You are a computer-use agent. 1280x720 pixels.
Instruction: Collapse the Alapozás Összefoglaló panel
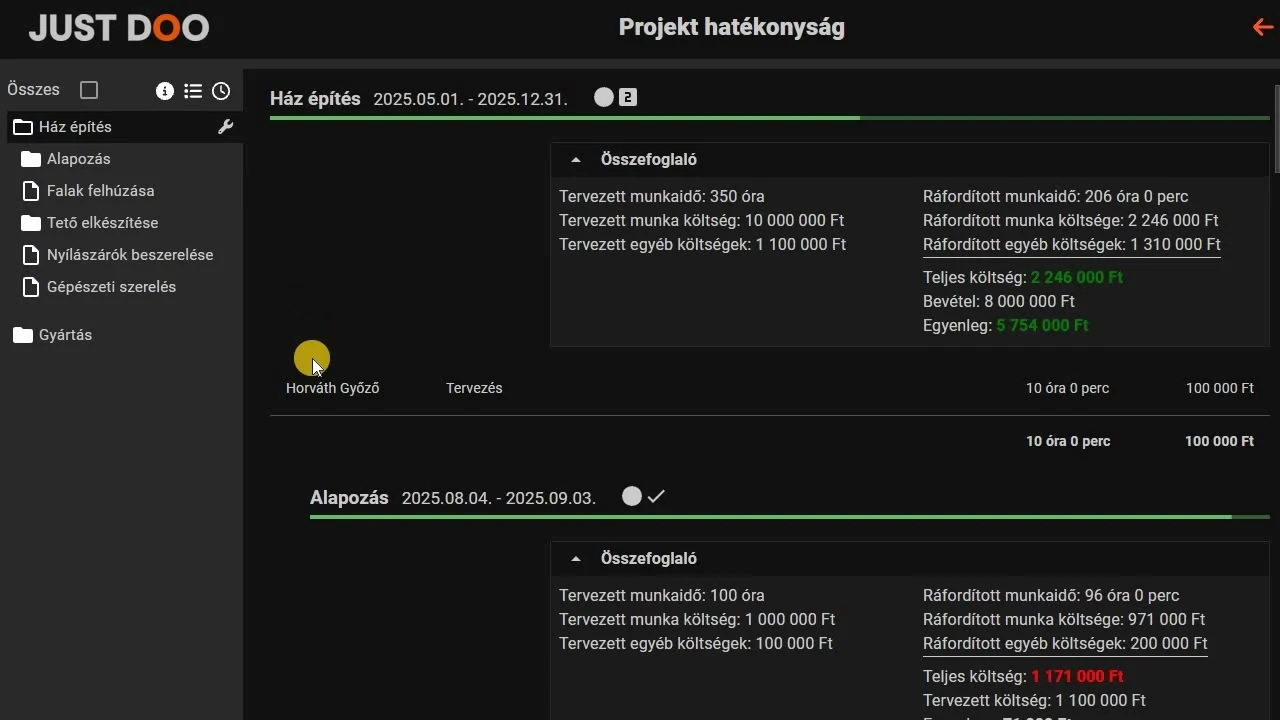point(576,559)
